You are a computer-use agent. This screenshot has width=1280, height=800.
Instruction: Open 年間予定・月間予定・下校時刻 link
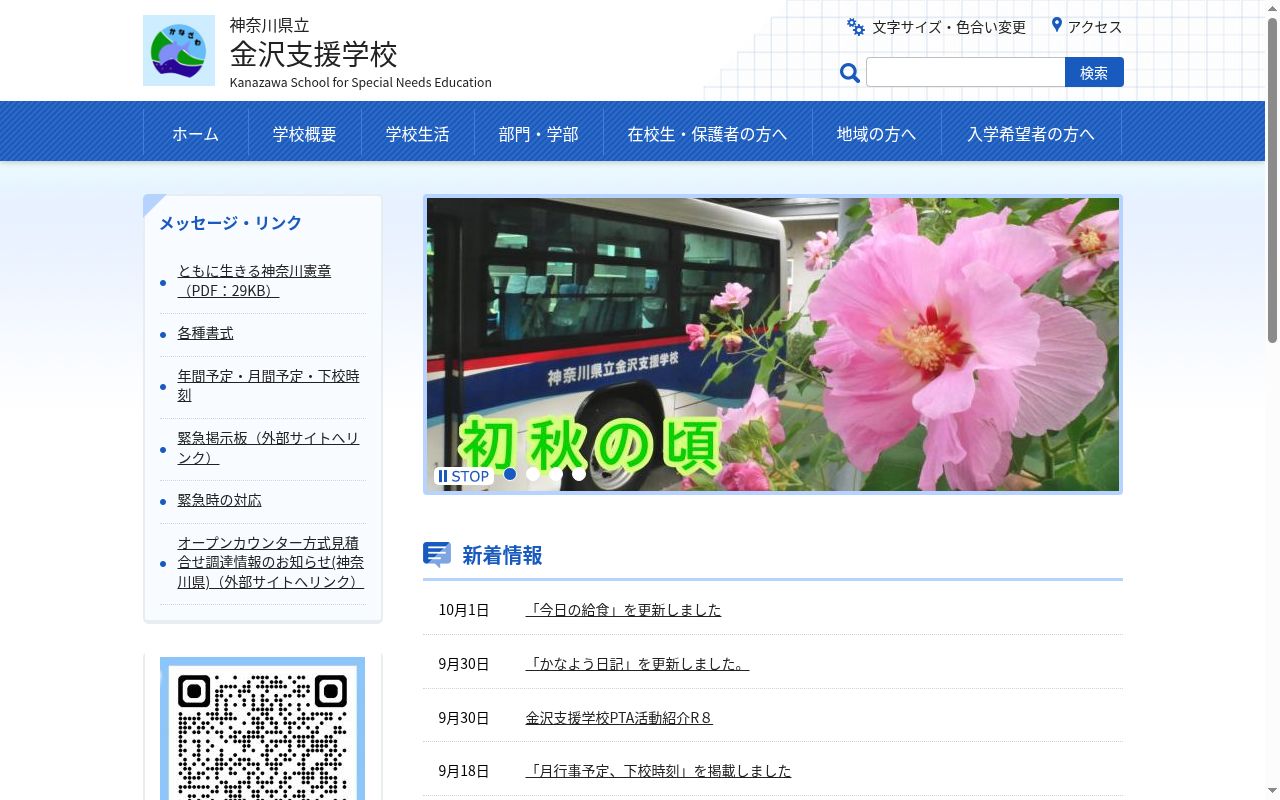(268, 386)
